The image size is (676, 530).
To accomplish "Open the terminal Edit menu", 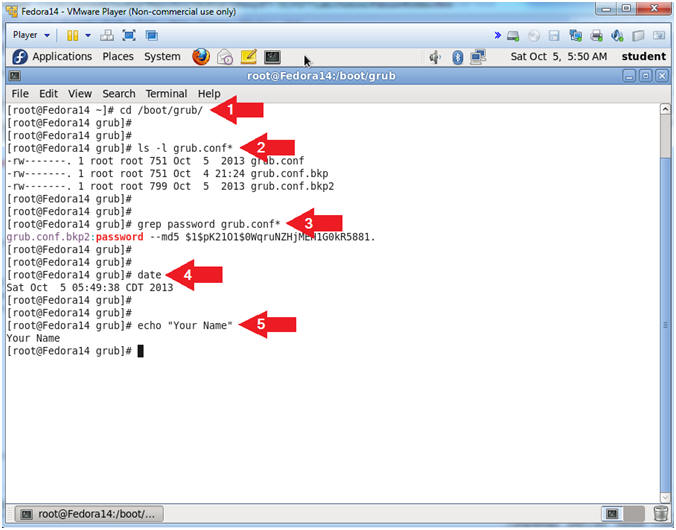I will [48, 94].
